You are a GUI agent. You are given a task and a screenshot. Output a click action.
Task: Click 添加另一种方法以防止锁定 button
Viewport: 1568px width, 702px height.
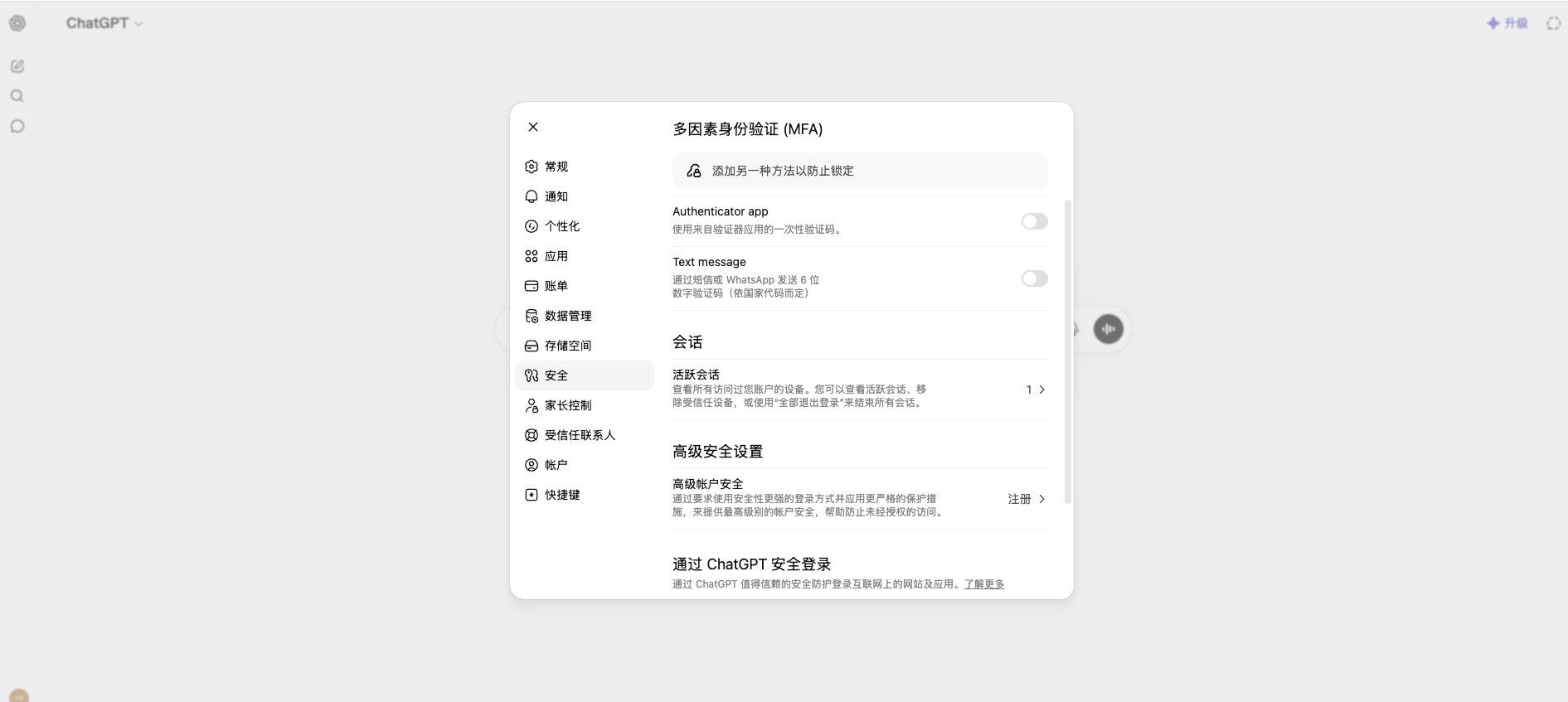point(860,171)
